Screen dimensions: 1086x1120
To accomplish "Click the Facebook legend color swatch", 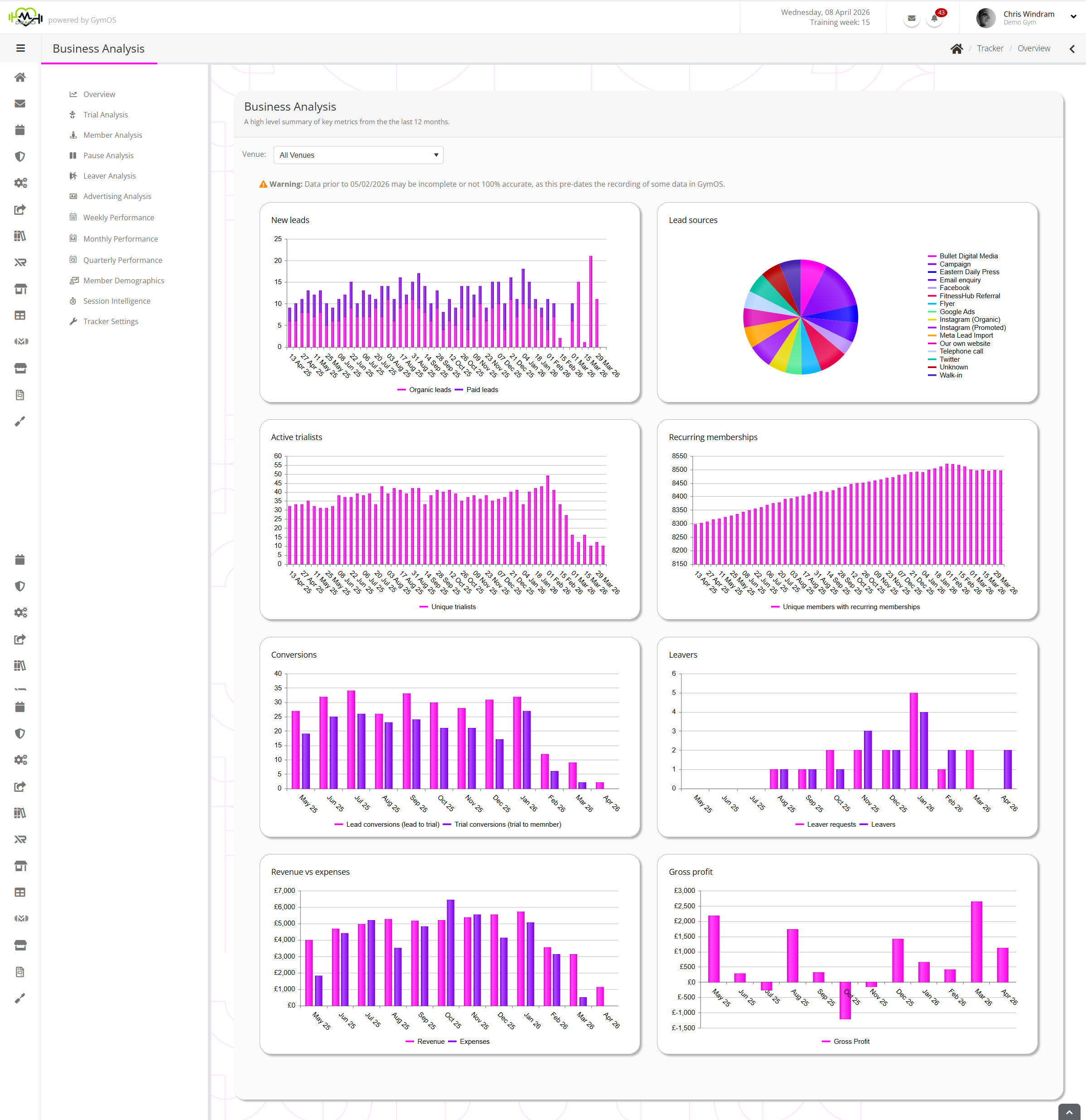I will [x=932, y=288].
